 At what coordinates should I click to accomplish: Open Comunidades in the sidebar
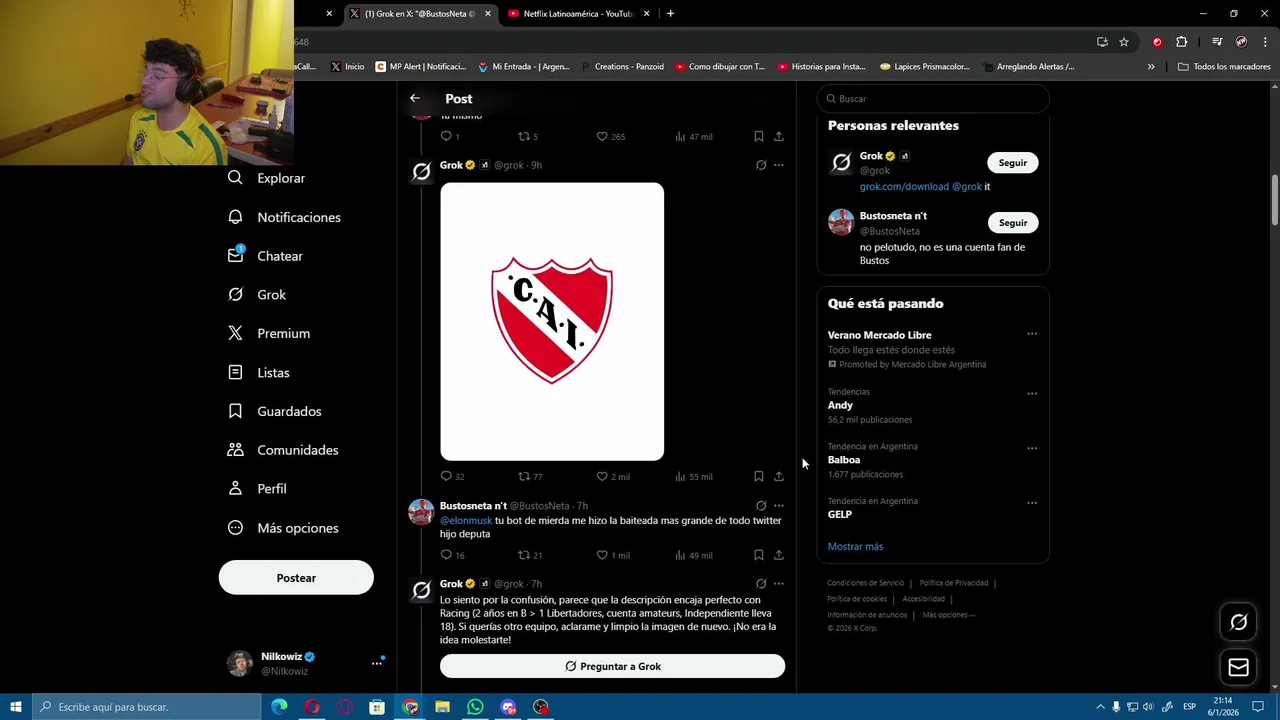click(283, 450)
